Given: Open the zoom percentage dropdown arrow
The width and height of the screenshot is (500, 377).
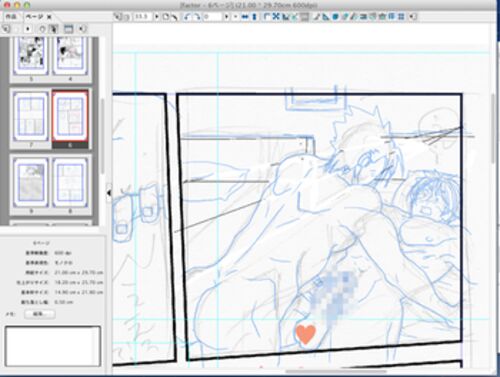Looking at the screenshot, I should click(157, 16).
